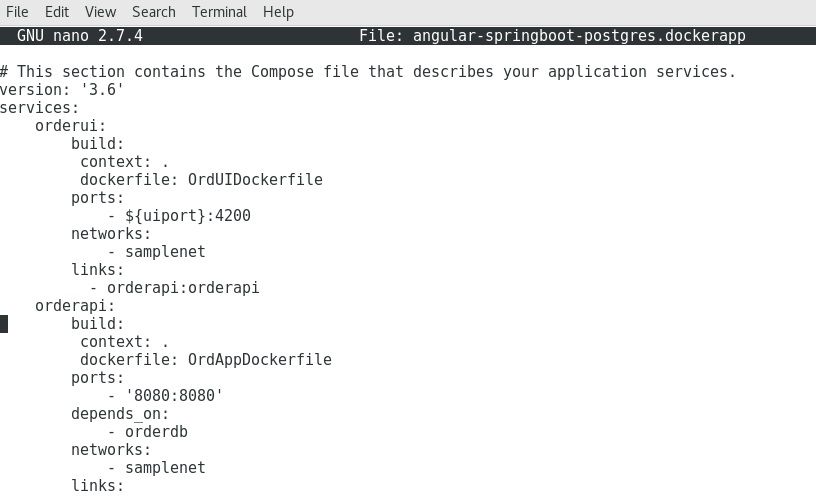The width and height of the screenshot is (816, 504).
Task: Click the text cursor block
Action: (x=4, y=324)
